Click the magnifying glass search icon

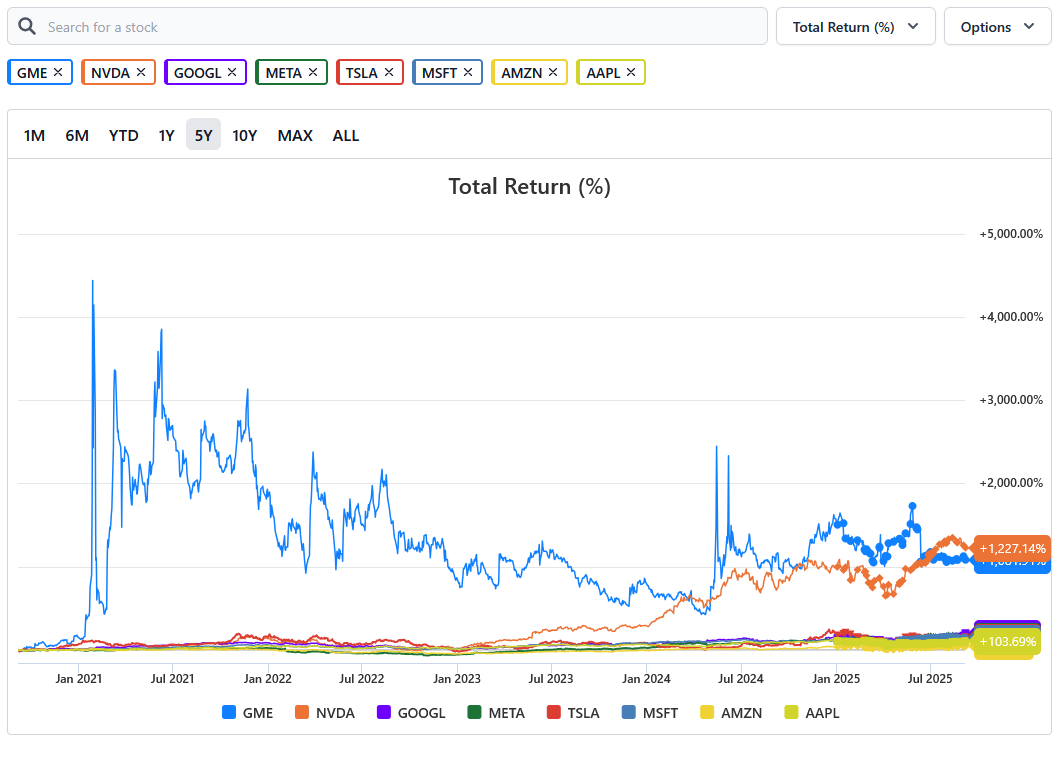coord(27,26)
